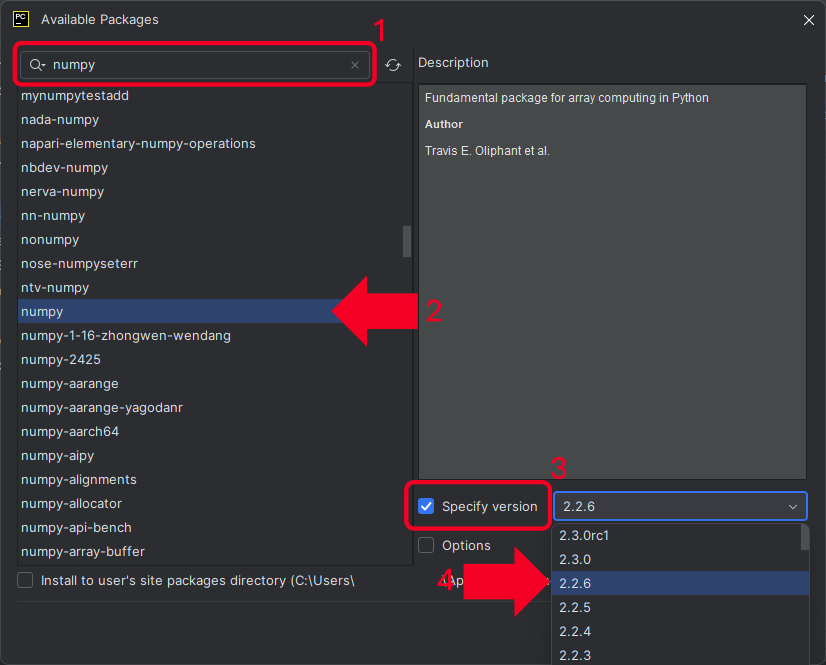Select version 2.2.4 entry
The height and width of the screenshot is (665, 826).
575,631
